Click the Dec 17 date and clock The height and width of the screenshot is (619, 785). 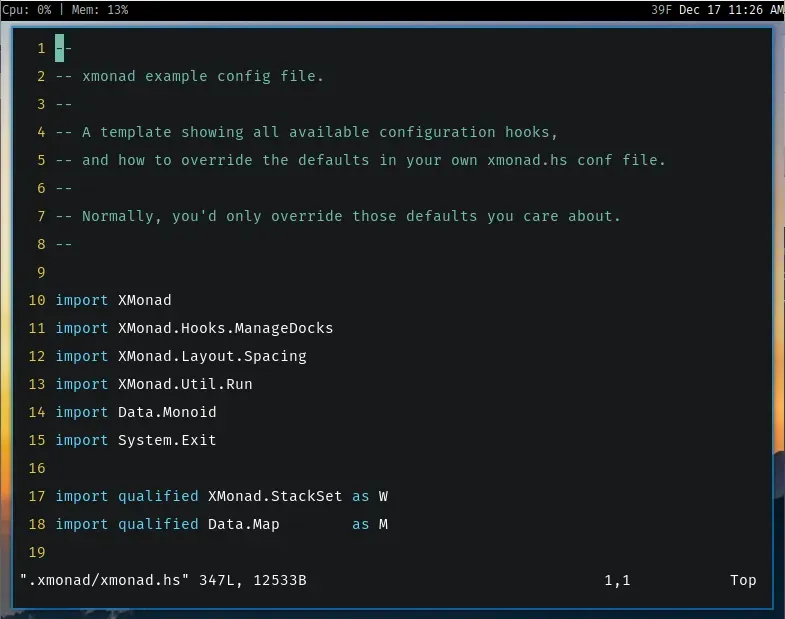tap(732, 10)
